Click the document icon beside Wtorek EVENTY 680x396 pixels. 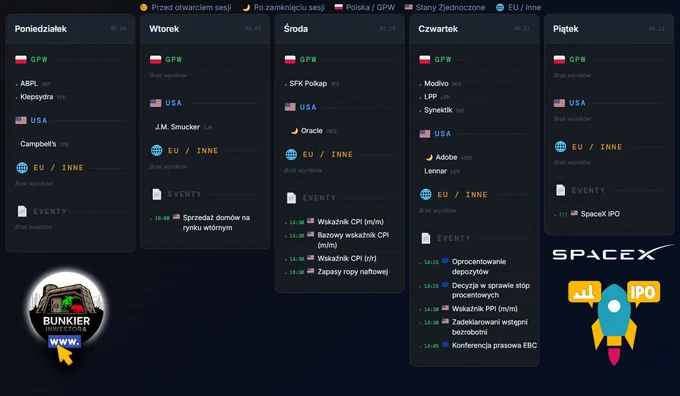click(157, 194)
